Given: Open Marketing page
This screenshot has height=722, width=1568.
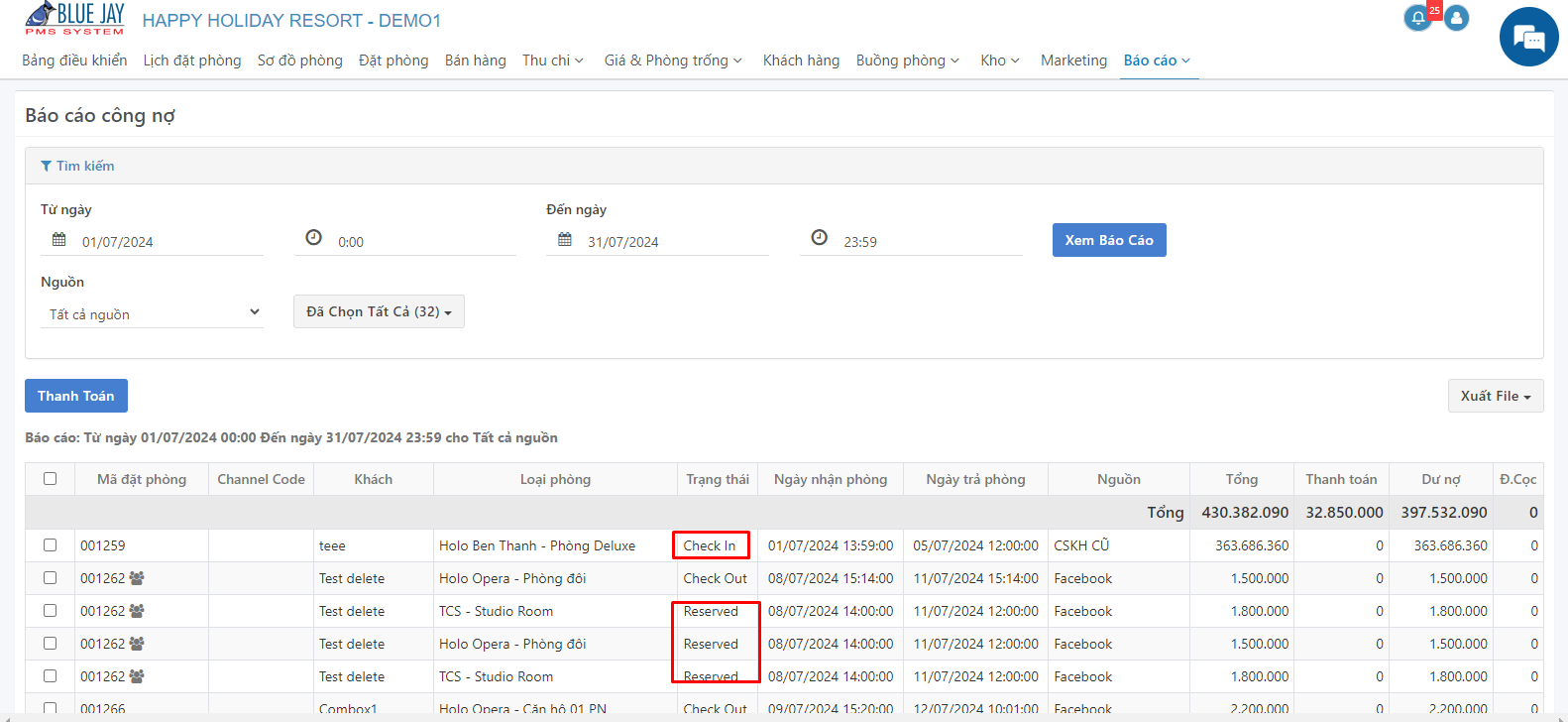Looking at the screenshot, I should tap(1073, 60).
